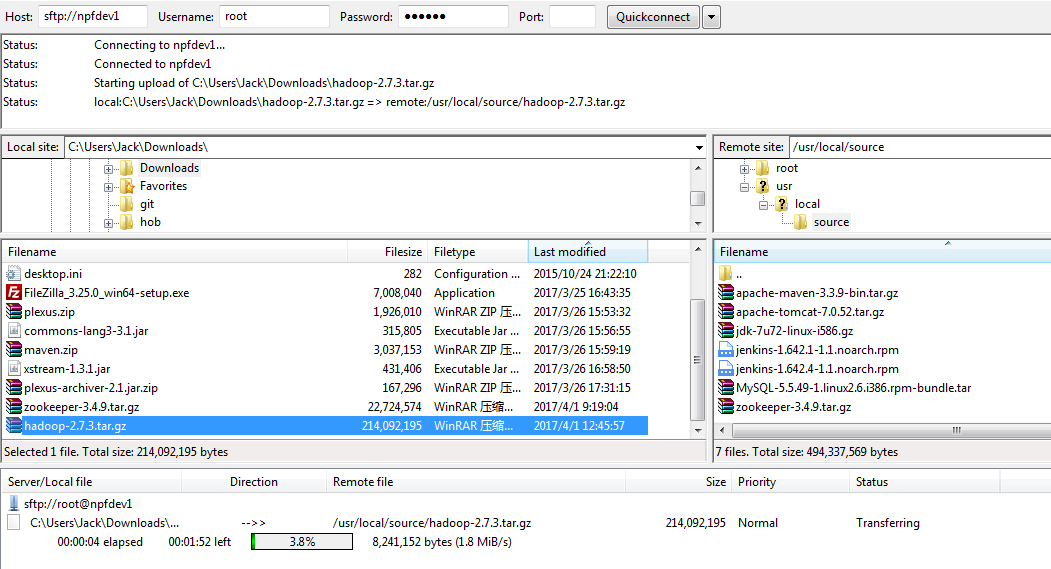Click the Host input field

(x=93, y=17)
